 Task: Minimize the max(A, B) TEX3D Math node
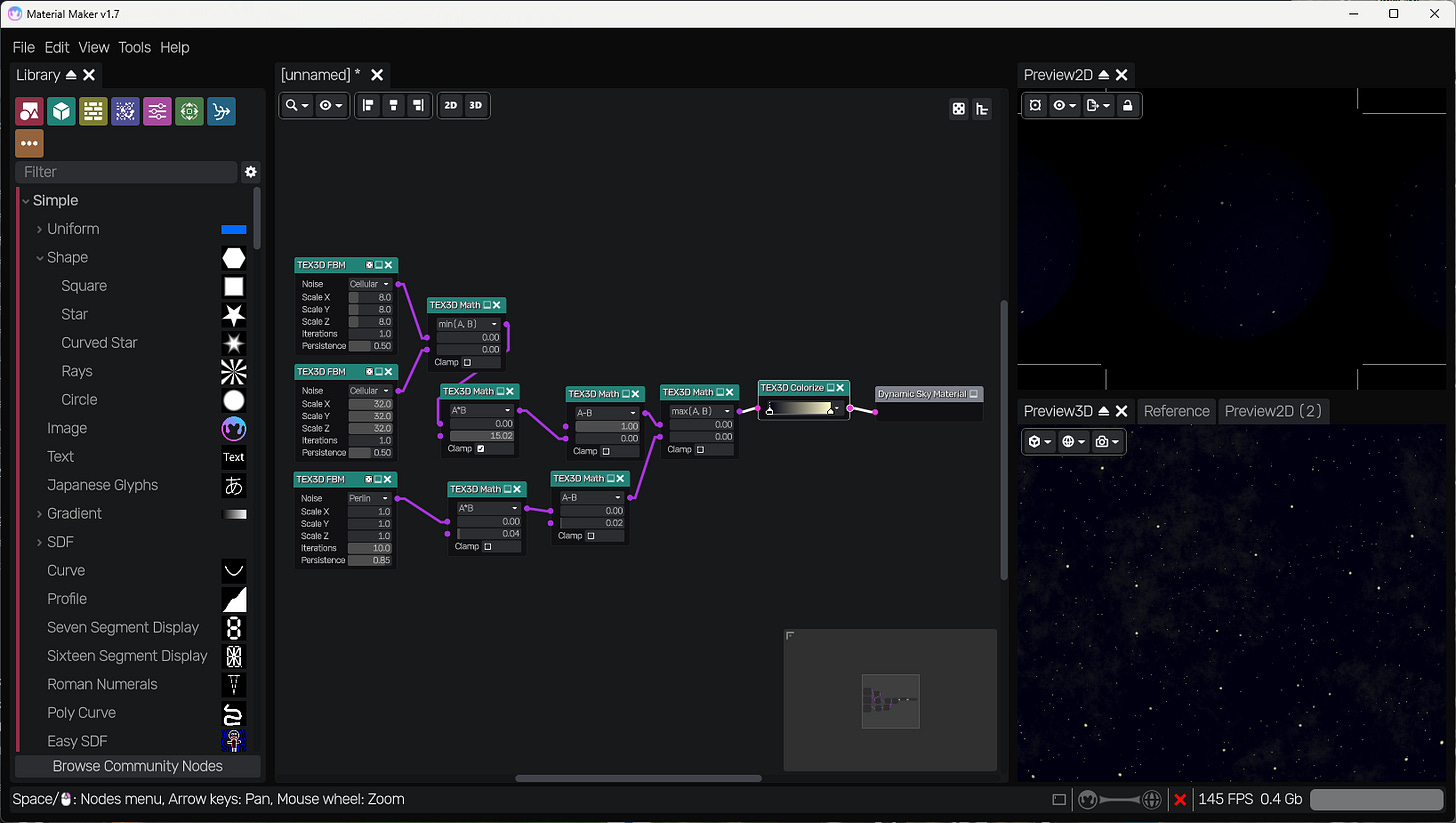pyautogui.click(x=719, y=392)
